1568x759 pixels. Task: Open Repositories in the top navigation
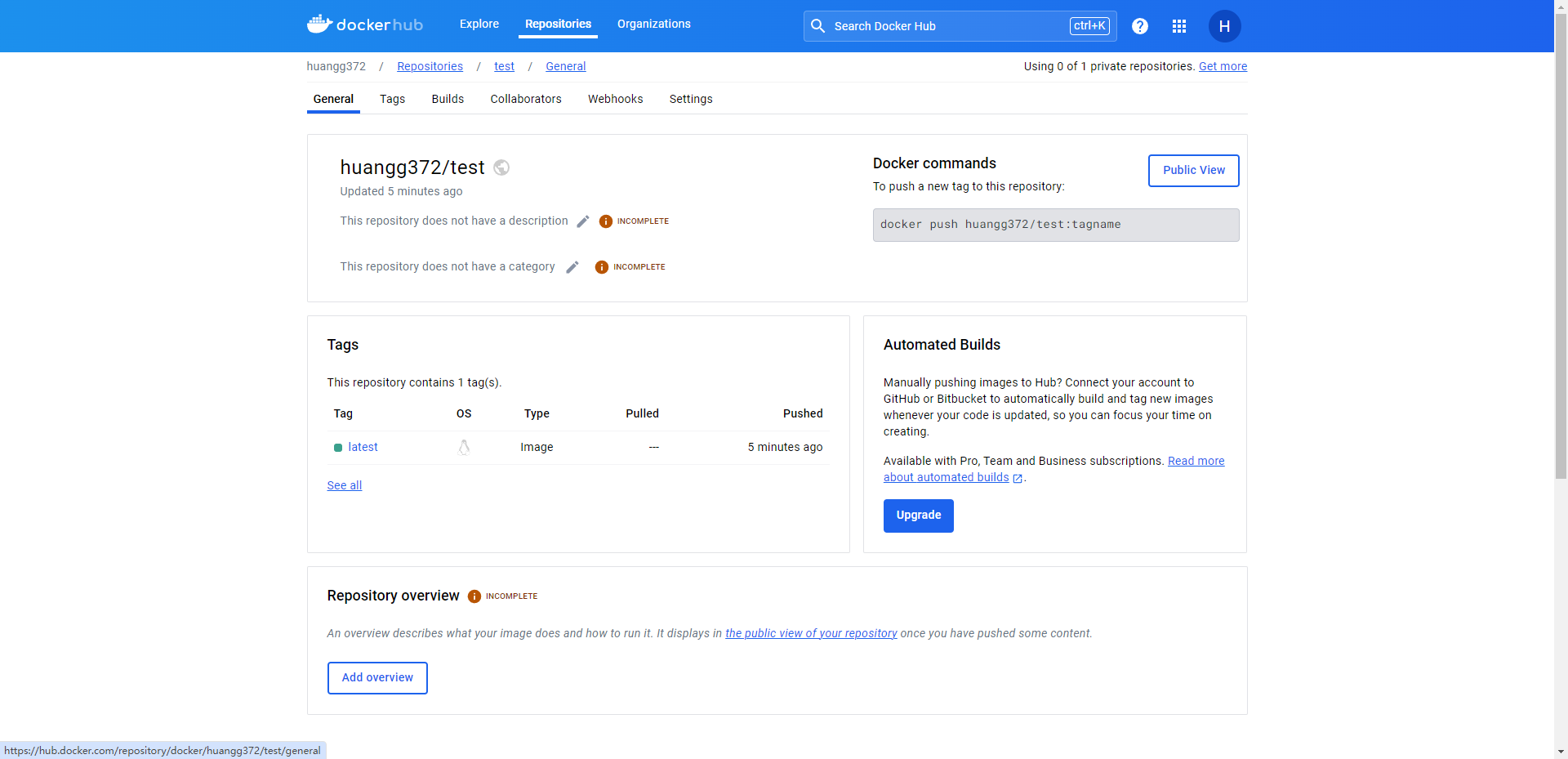coord(558,24)
